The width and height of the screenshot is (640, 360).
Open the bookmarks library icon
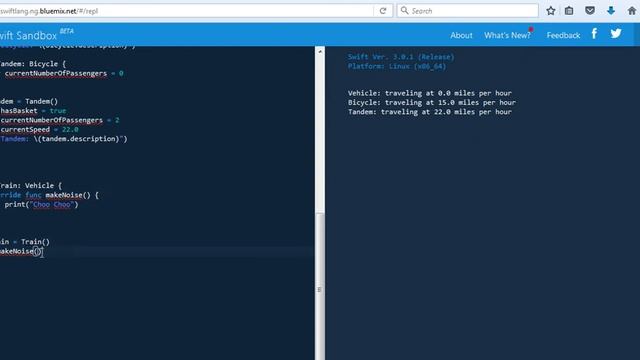(x=569, y=11)
